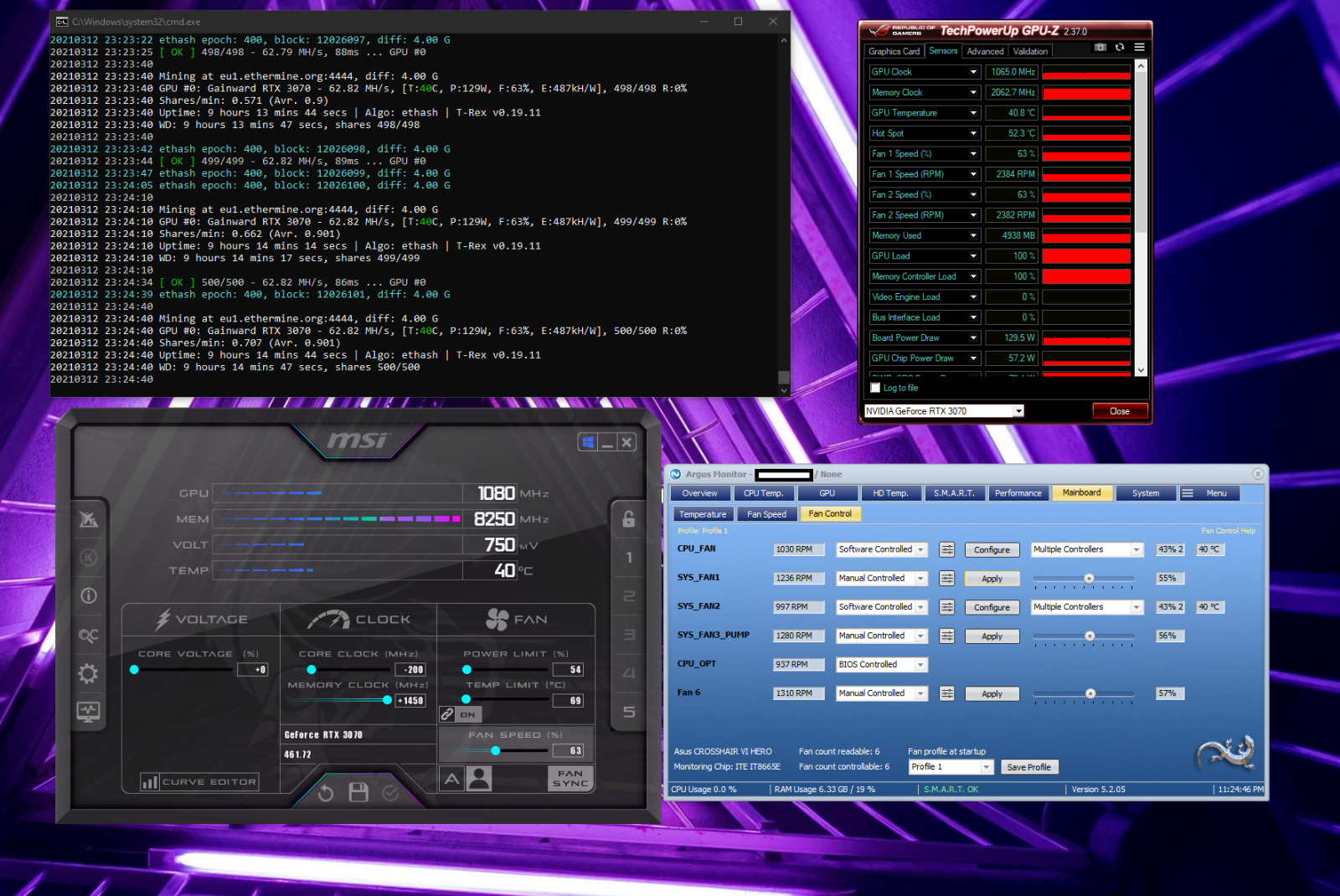The height and width of the screenshot is (896, 1340).
Task: Enable GPU-Z Log to file checkbox
Action: tap(875, 388)
